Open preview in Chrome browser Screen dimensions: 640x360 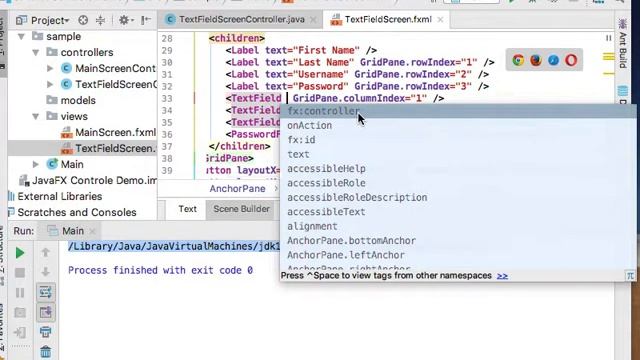(x=518, y=60)
